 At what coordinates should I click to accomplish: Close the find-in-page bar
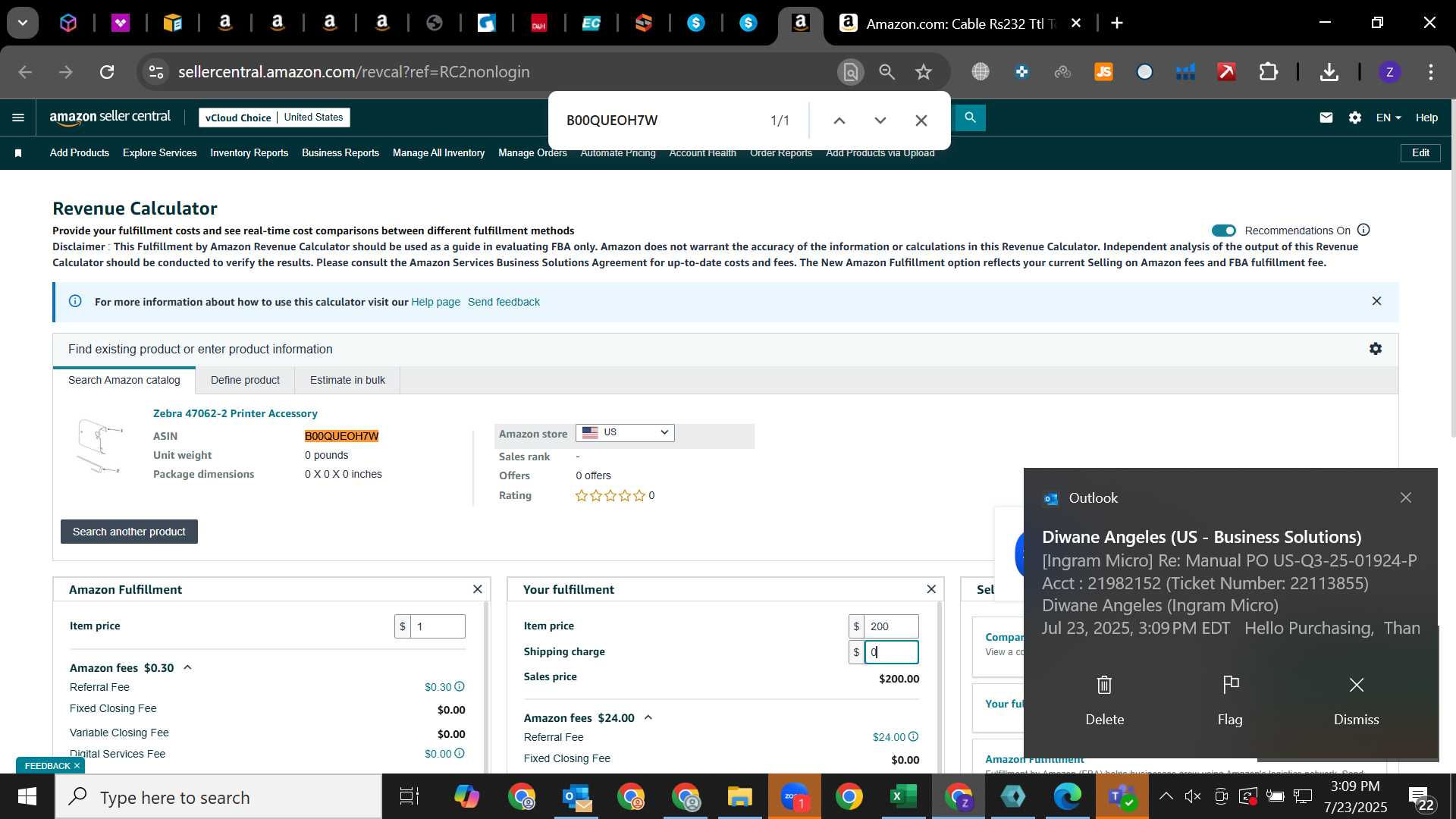pyautogui.click(x=921, y=121)
